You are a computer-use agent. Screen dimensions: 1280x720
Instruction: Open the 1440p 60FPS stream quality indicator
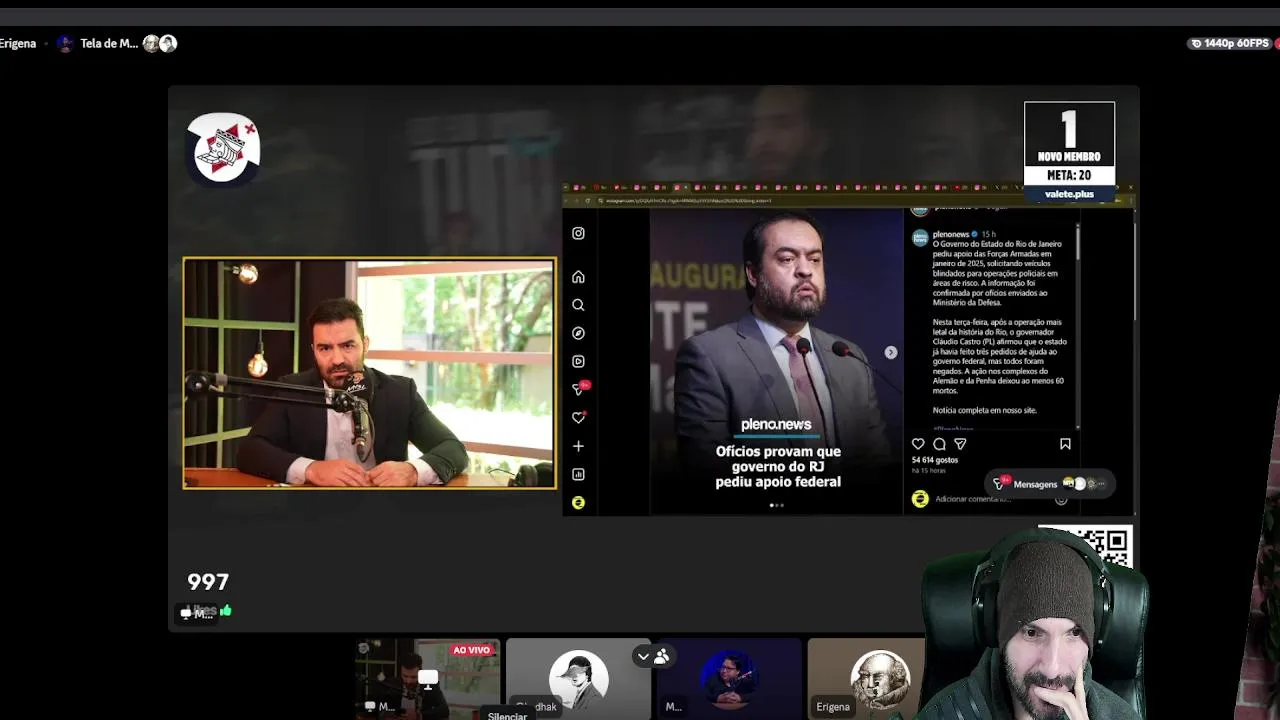[1229, 43]
